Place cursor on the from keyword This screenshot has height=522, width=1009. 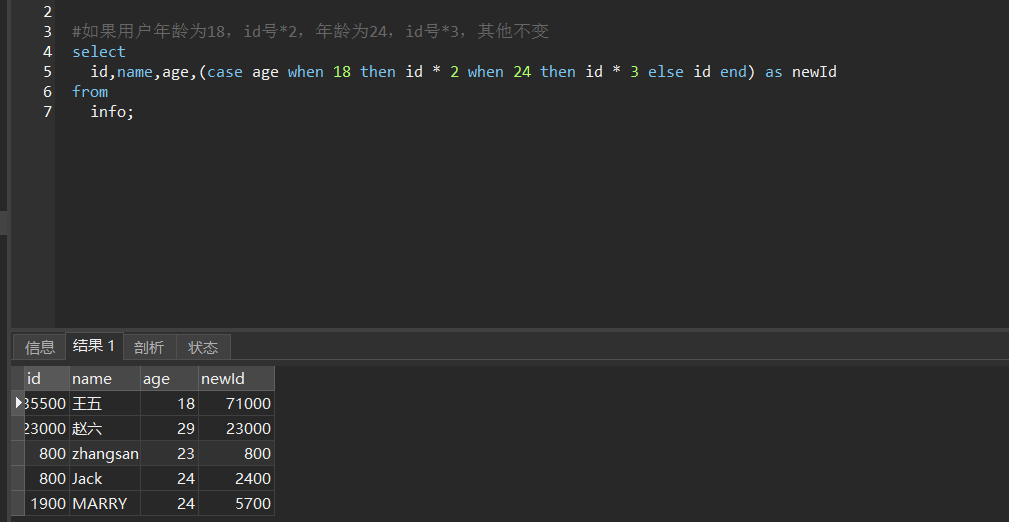90,91
